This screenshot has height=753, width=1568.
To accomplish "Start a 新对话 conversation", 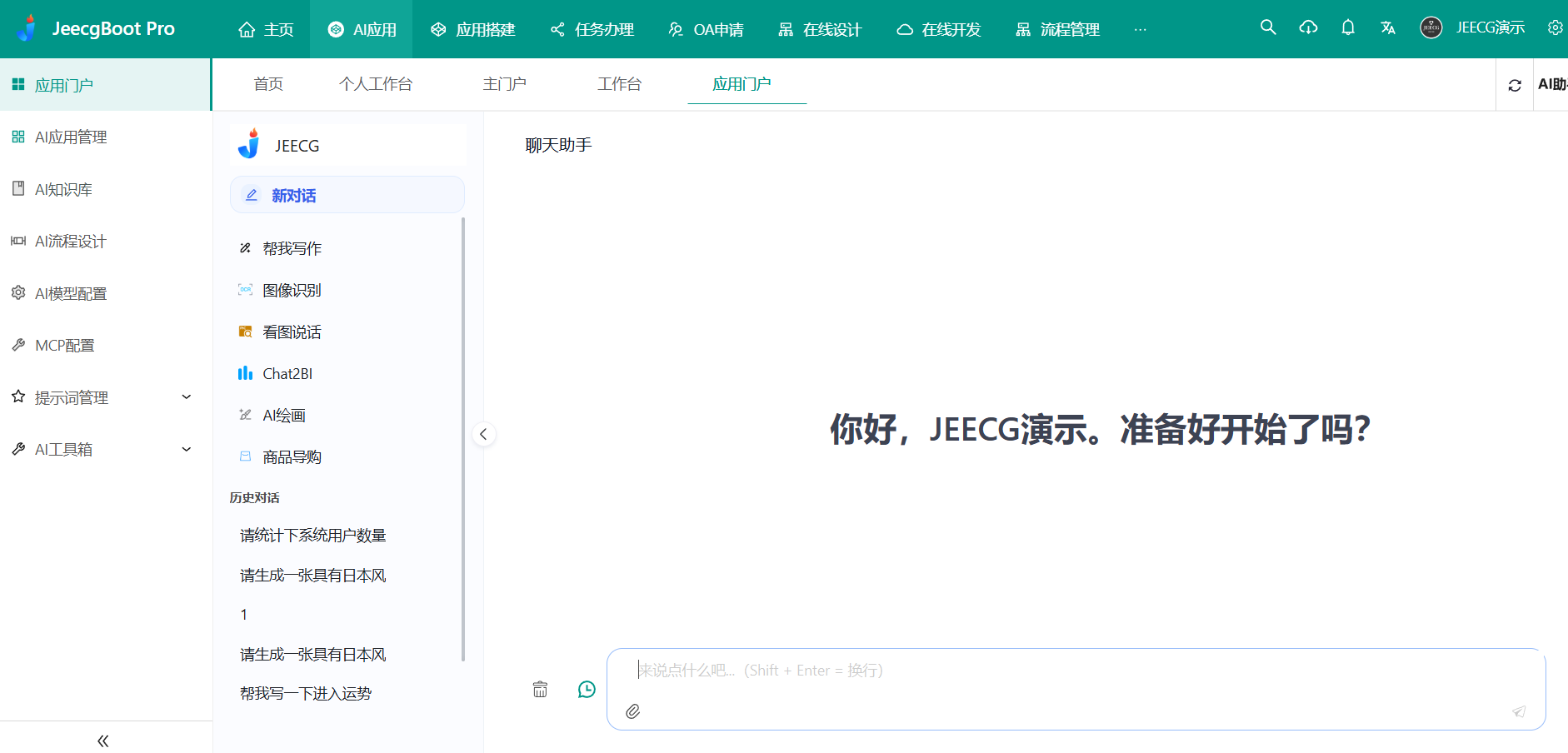I will coord(292,194).
